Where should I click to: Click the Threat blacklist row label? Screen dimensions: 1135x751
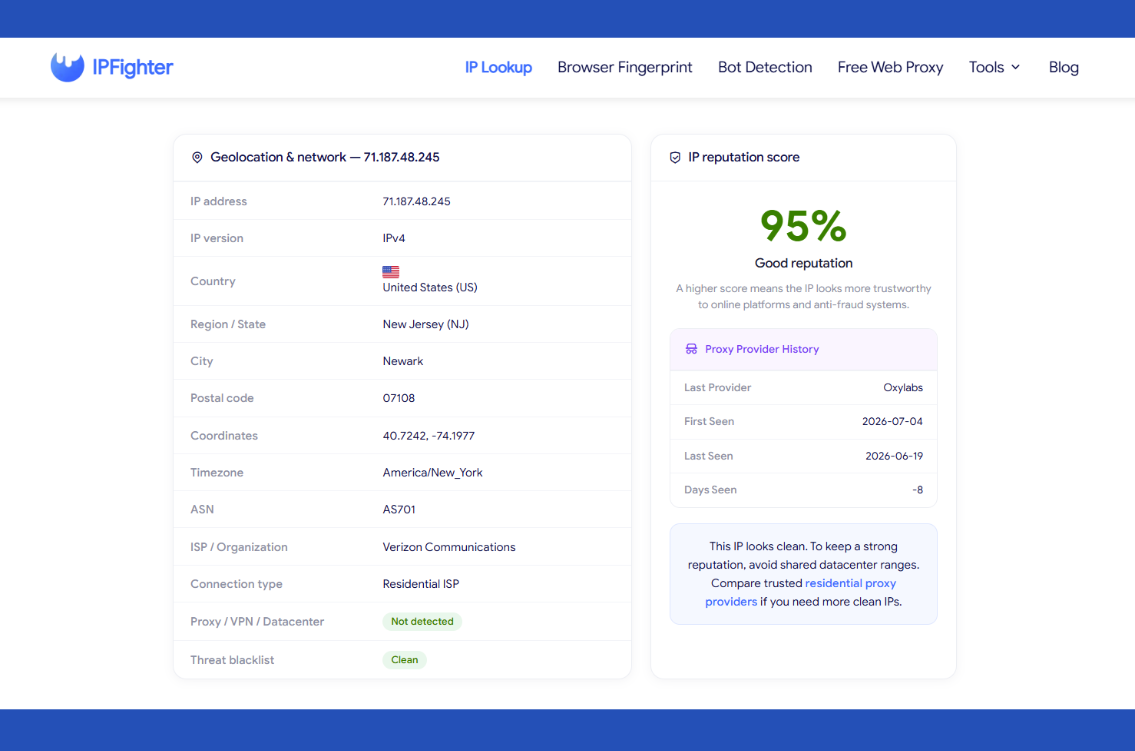(232, 660)
